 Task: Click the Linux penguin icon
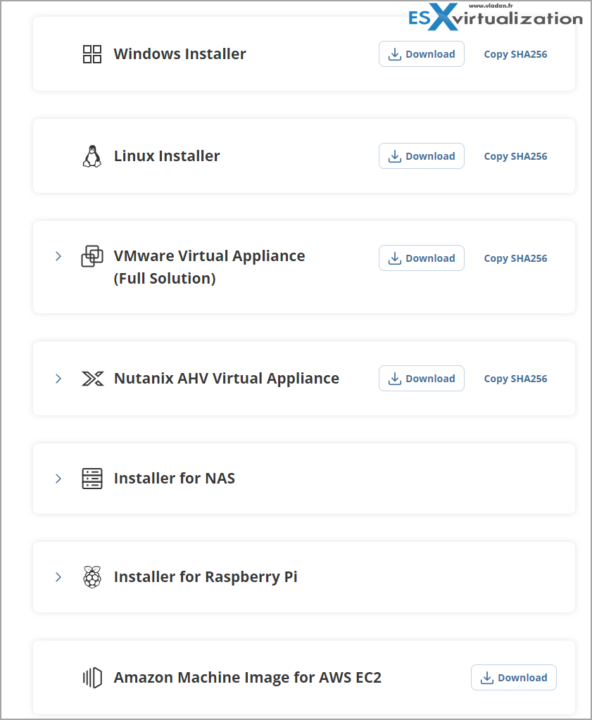92,156
